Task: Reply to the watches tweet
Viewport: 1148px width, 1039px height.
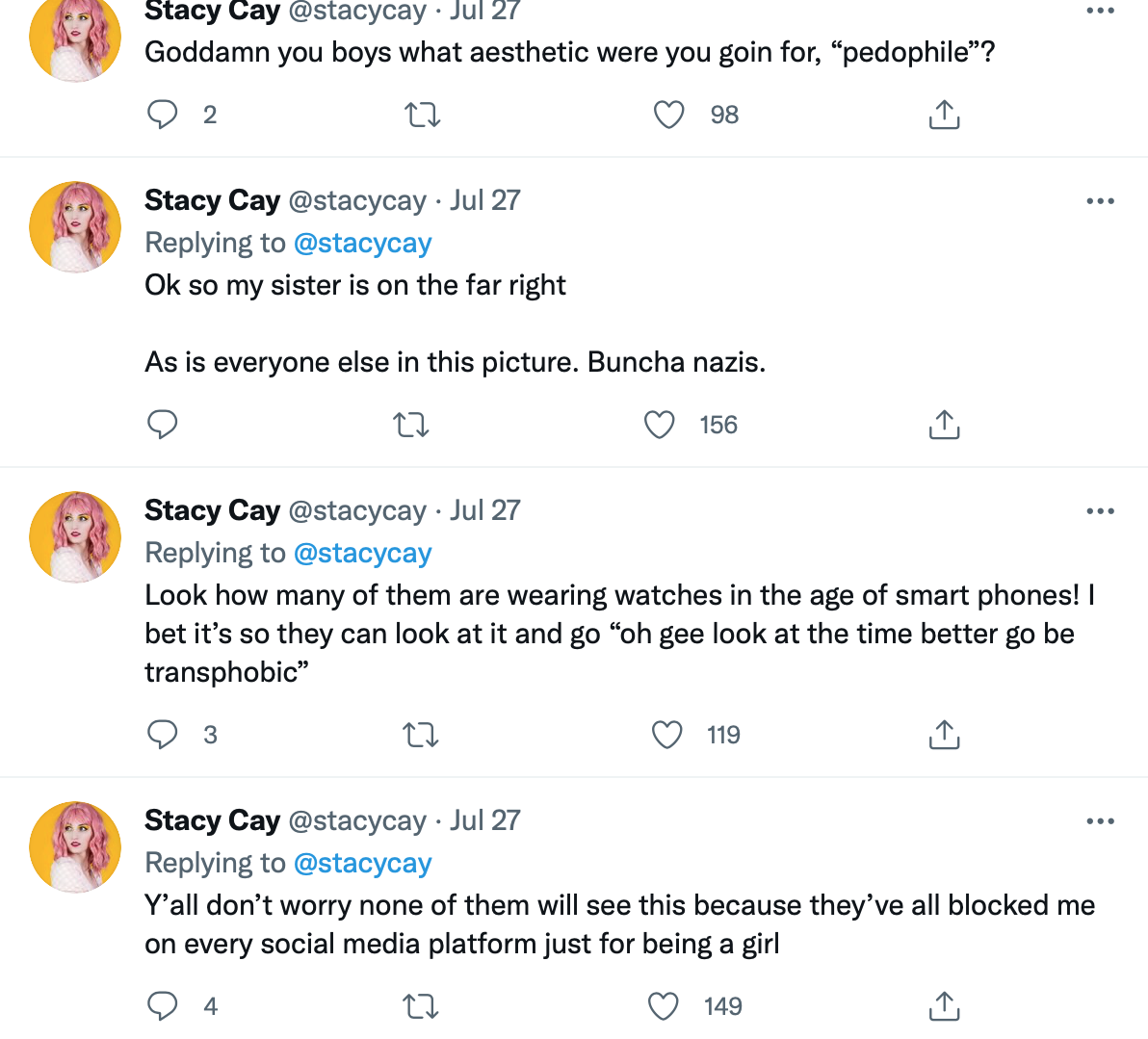Action: point(163,735)
